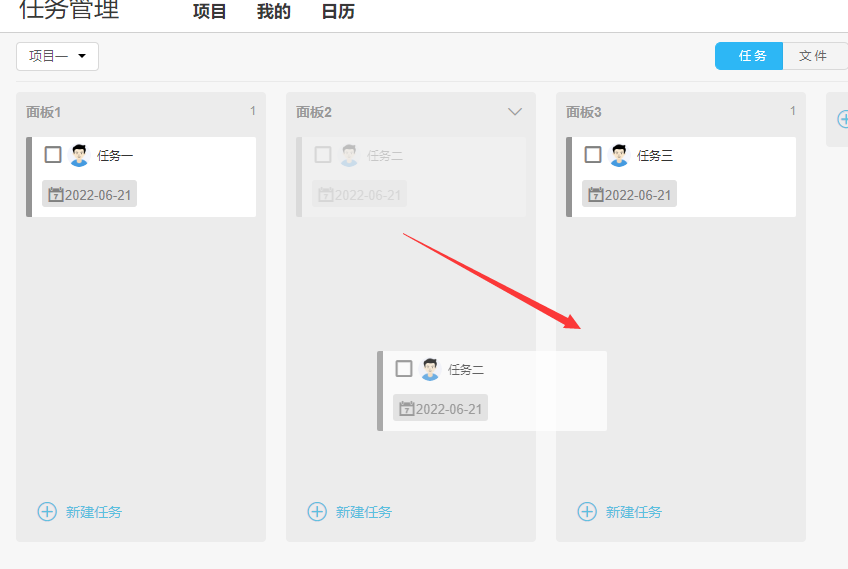
Task: Click the avatar icon on 任务三
Action: tap(619, 156)
